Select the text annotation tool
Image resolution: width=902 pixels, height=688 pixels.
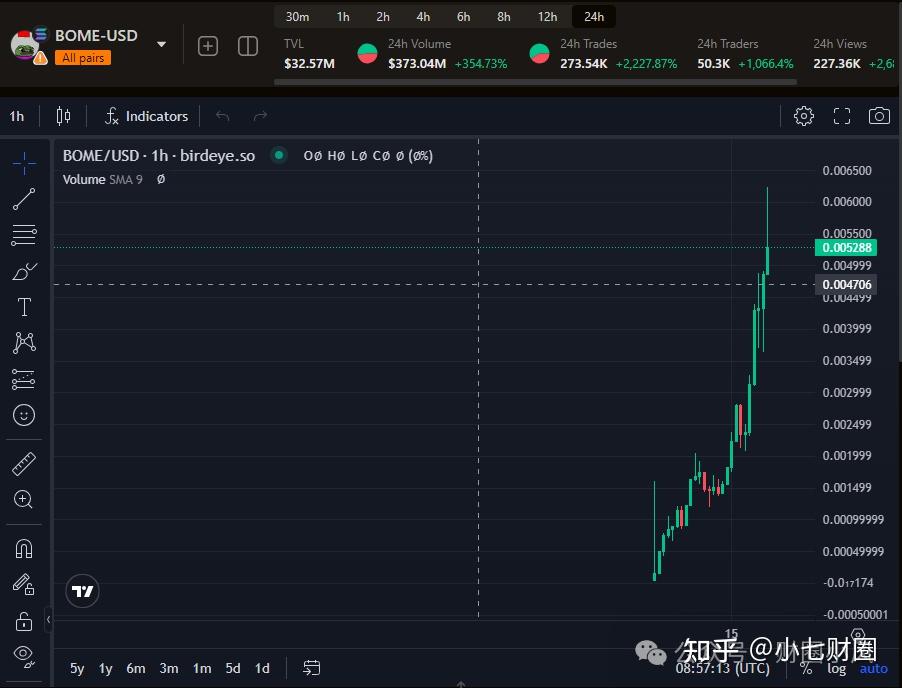24,307
